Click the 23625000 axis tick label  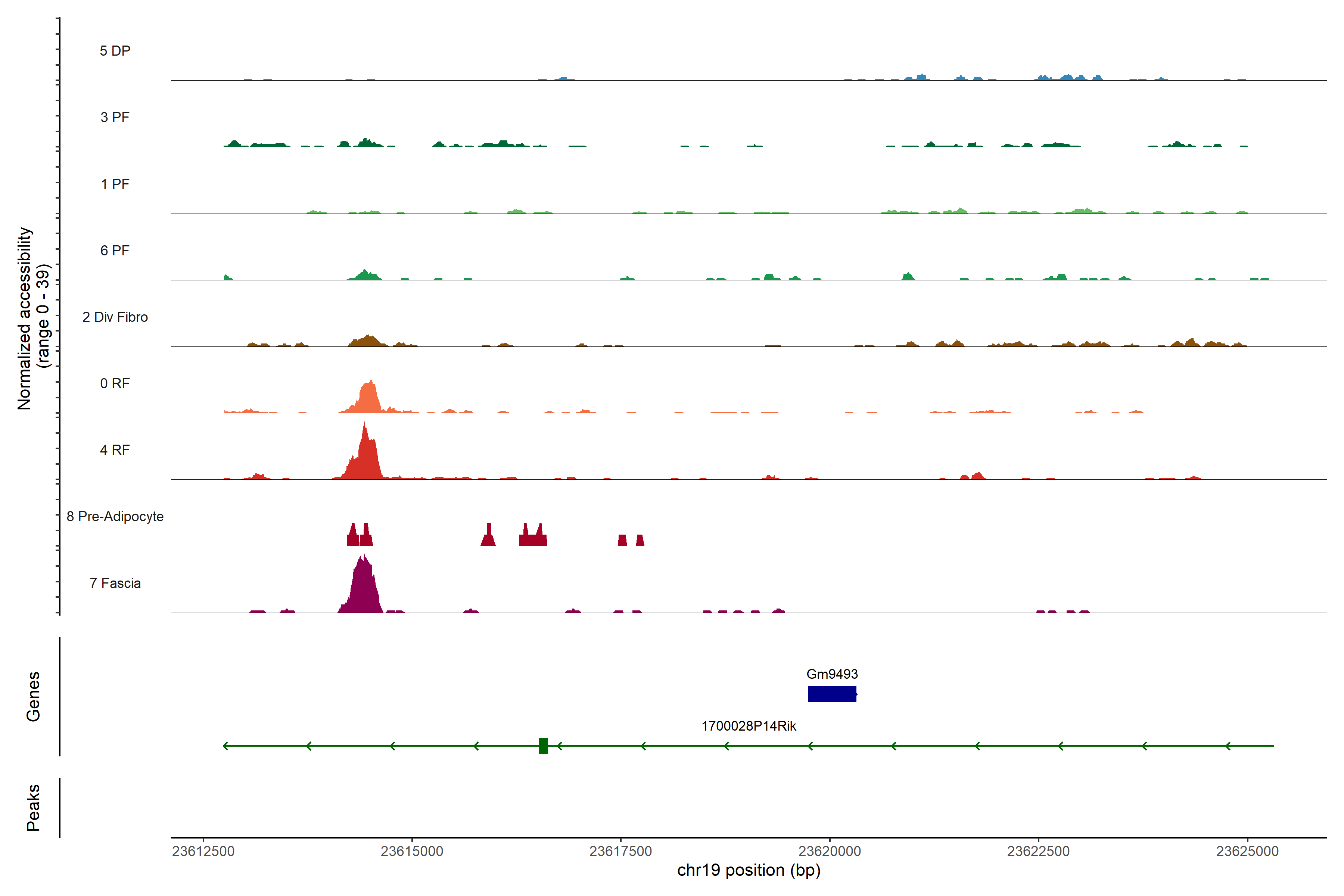tap(1247, 851)
